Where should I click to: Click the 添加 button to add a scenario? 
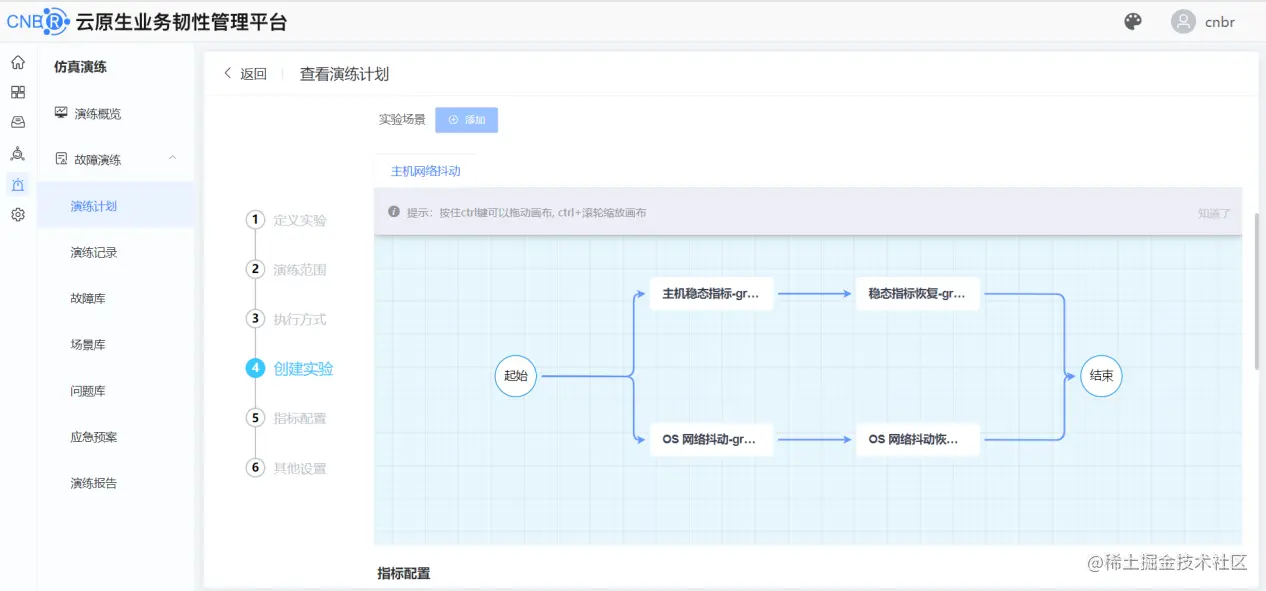click(467, 119)
